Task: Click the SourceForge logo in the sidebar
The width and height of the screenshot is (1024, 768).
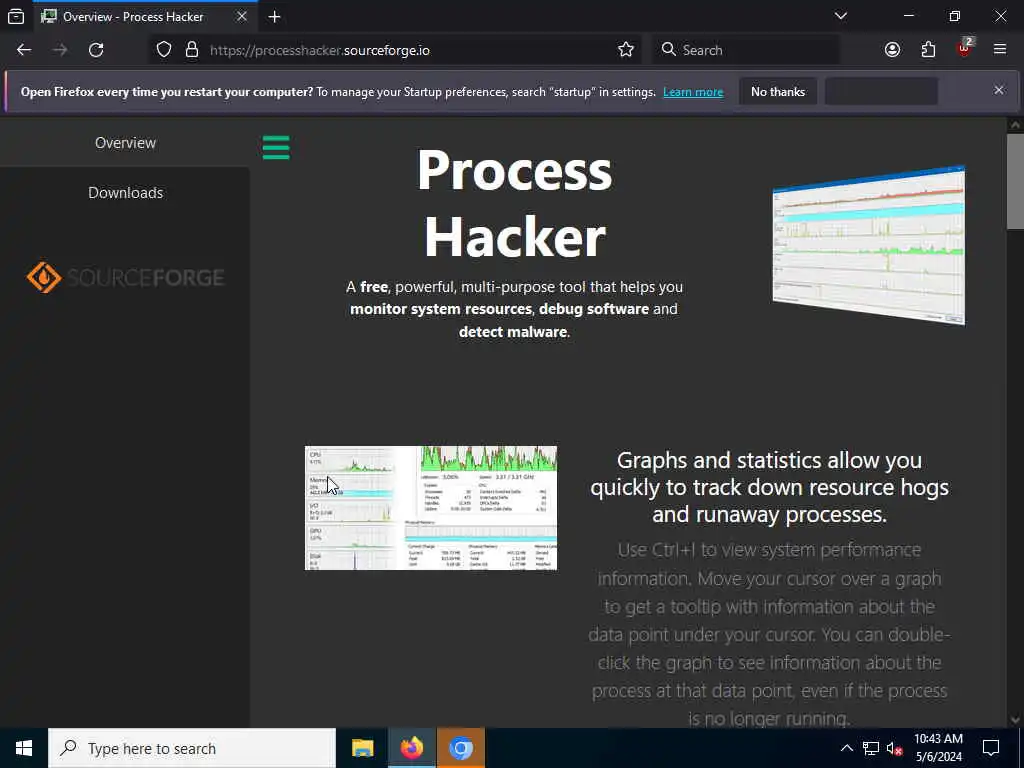Action: click(125, 278)
